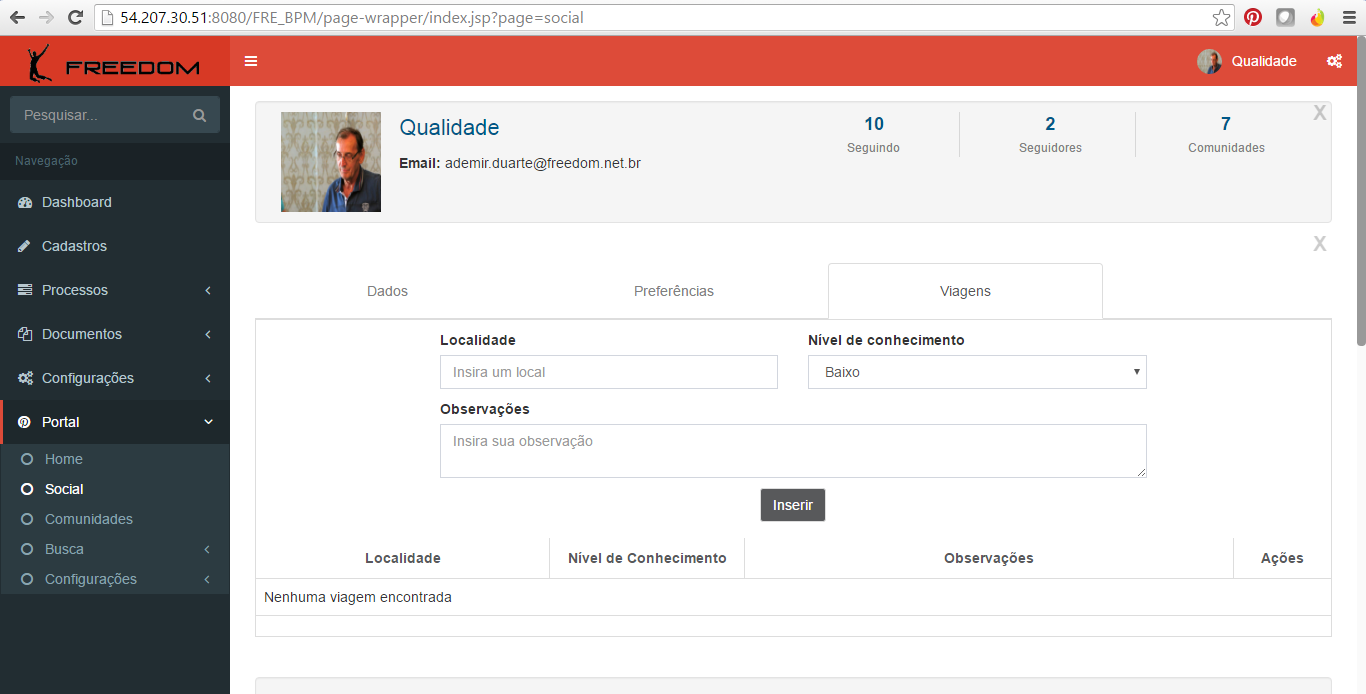Click the Cadastros pencil icon
Screen dimensions: 1366x694
[x=25, y=246]
